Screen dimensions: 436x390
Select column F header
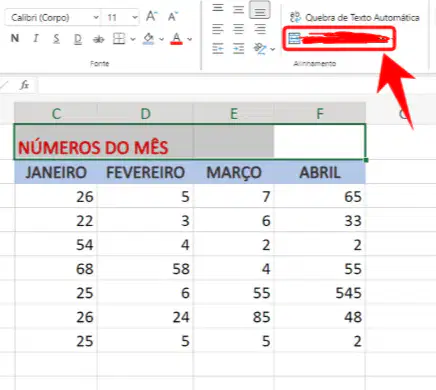(x=320, y=114)
